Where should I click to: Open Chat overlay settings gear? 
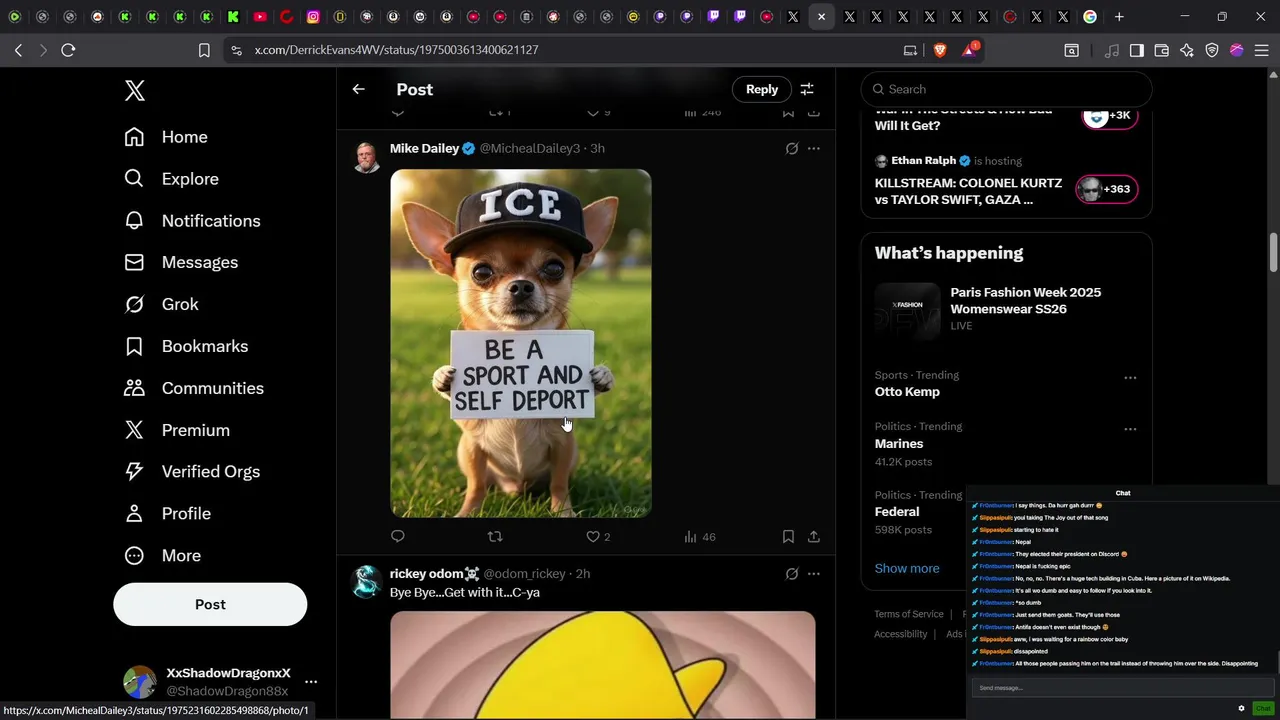click(x=1241, y=708)
